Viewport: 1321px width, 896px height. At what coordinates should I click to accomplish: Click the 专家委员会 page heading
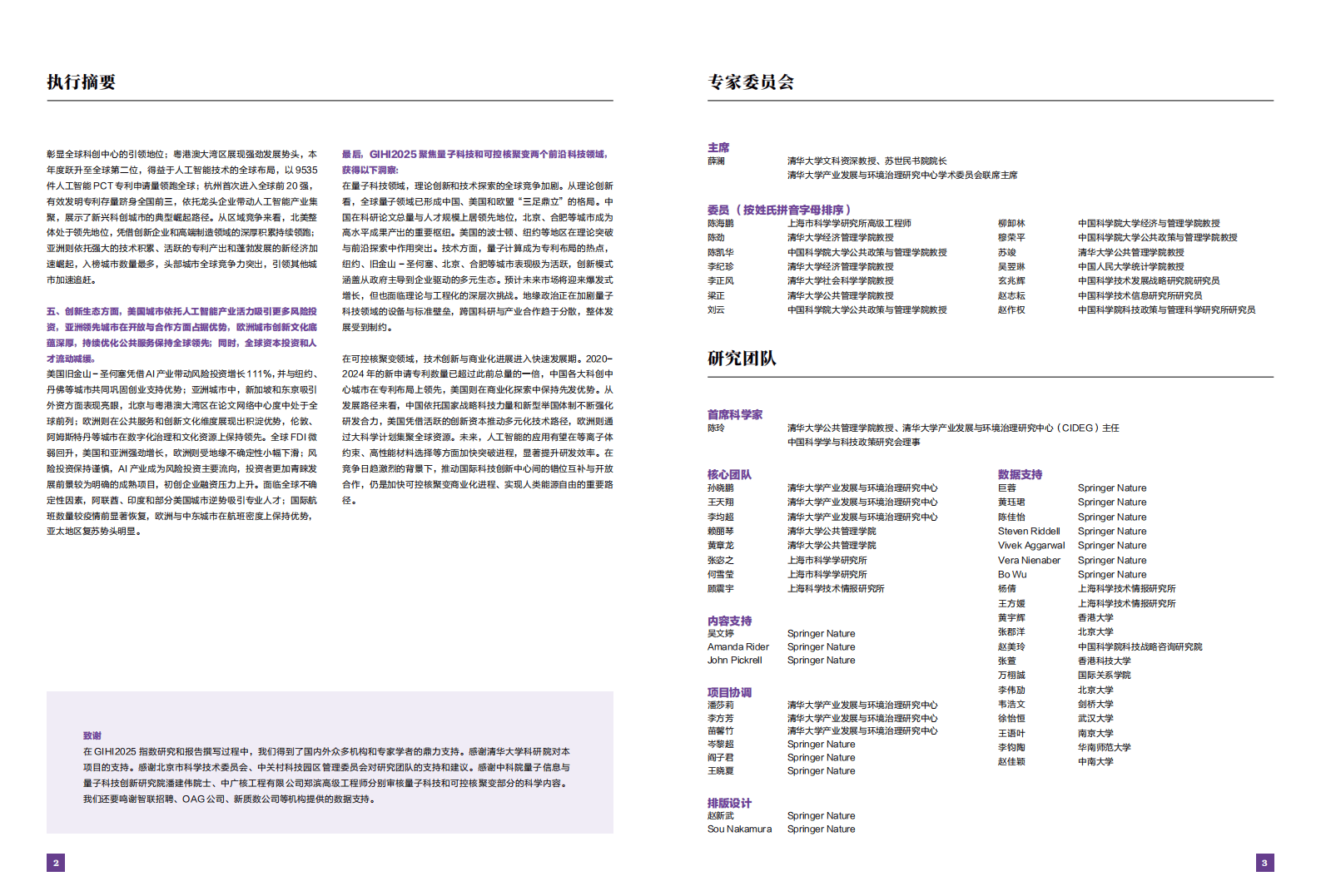[750, 82]
